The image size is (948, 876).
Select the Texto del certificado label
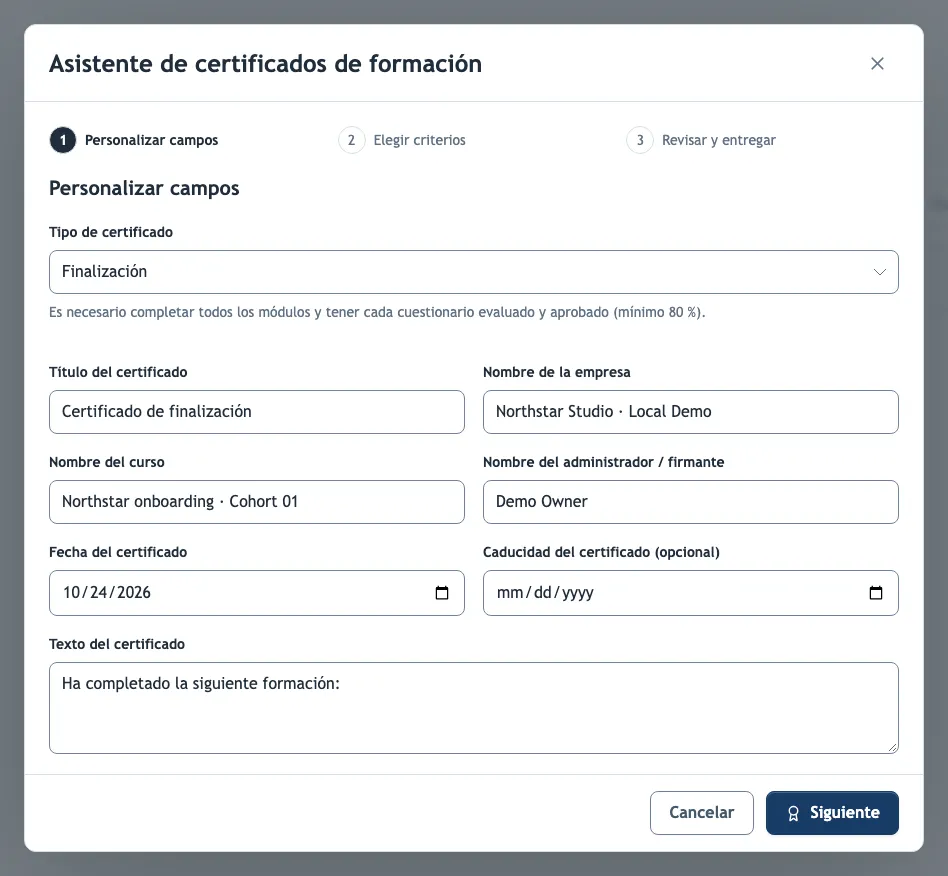(117, 644)
